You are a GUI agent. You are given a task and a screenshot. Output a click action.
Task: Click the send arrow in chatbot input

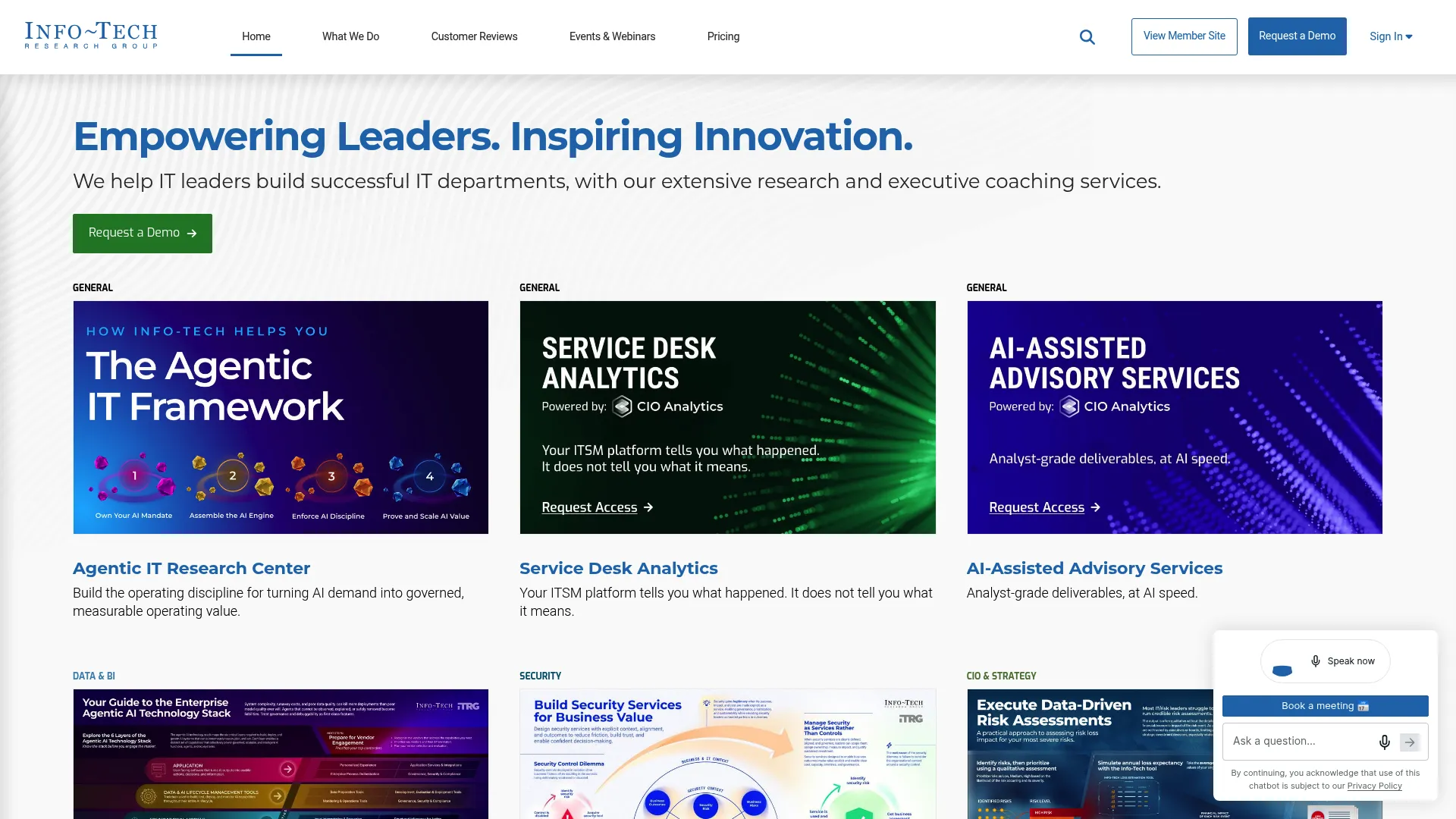tap(1410, 742)
